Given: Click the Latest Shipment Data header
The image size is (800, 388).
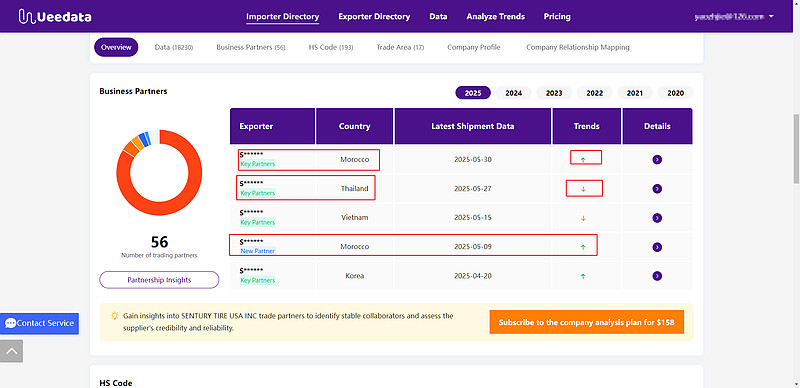Looking at the screenshot, I should pyautogui.click(x=473, y=126).
